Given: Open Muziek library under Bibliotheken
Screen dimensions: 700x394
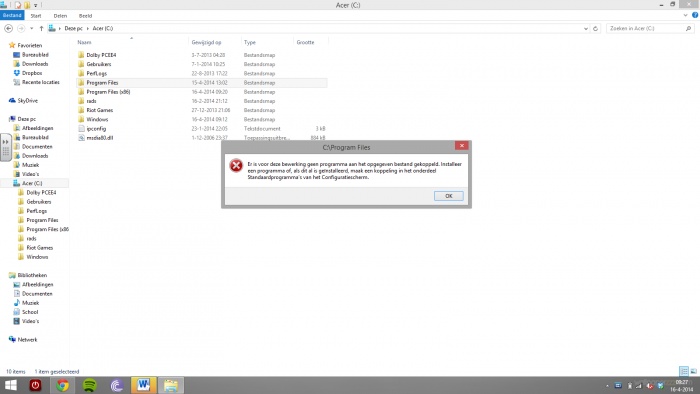Looking at the screenshot, I should tap(30, 303).
